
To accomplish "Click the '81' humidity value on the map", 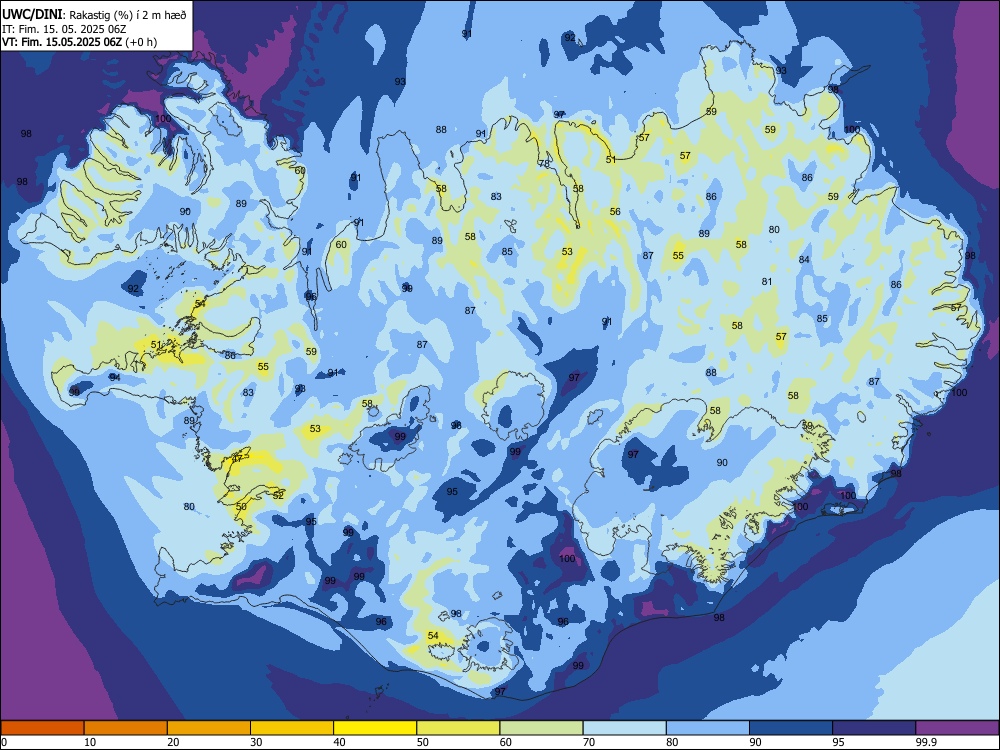I will [x=767, y=281].
